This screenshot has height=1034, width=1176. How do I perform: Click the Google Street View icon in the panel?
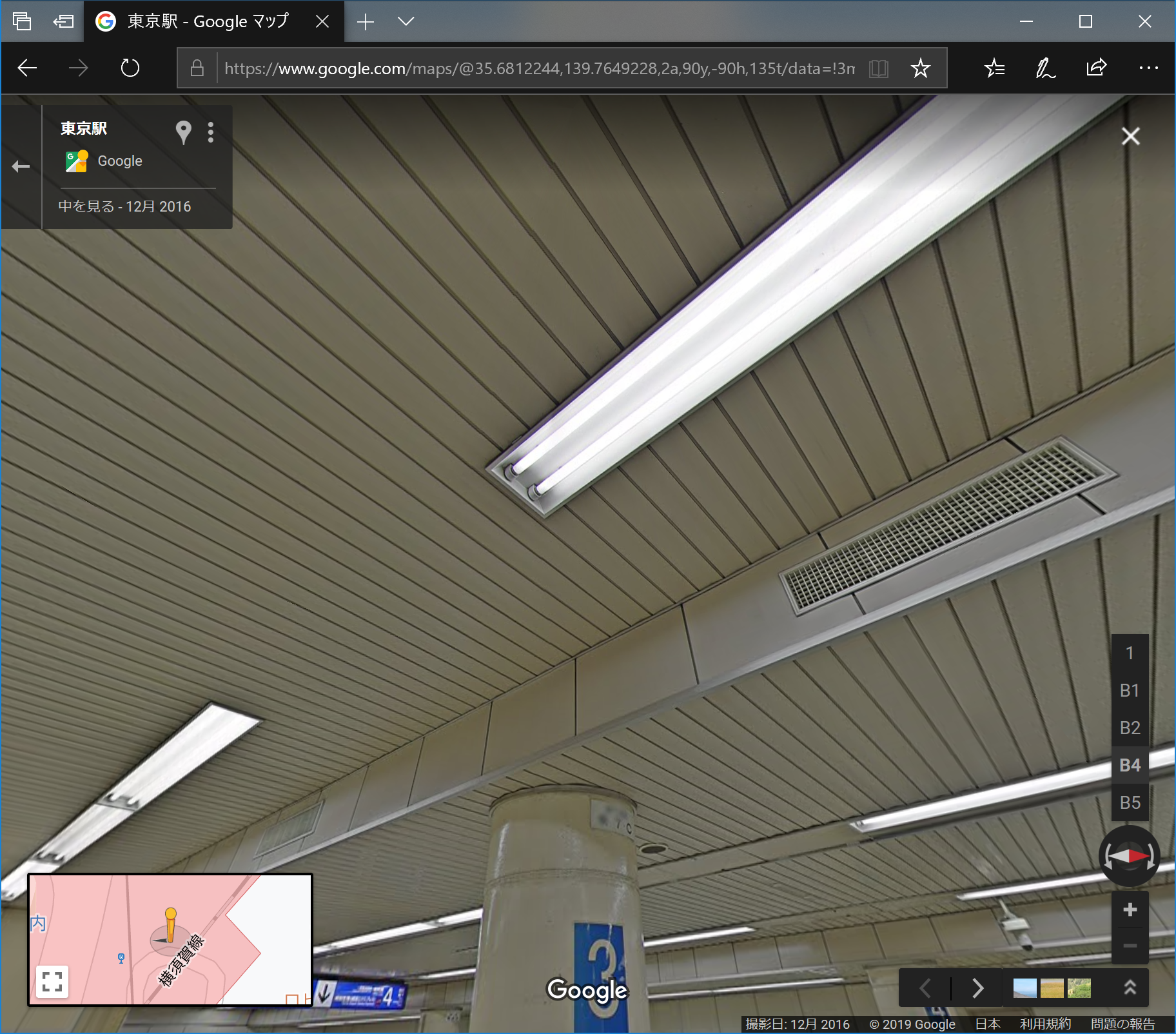[75, 161]
